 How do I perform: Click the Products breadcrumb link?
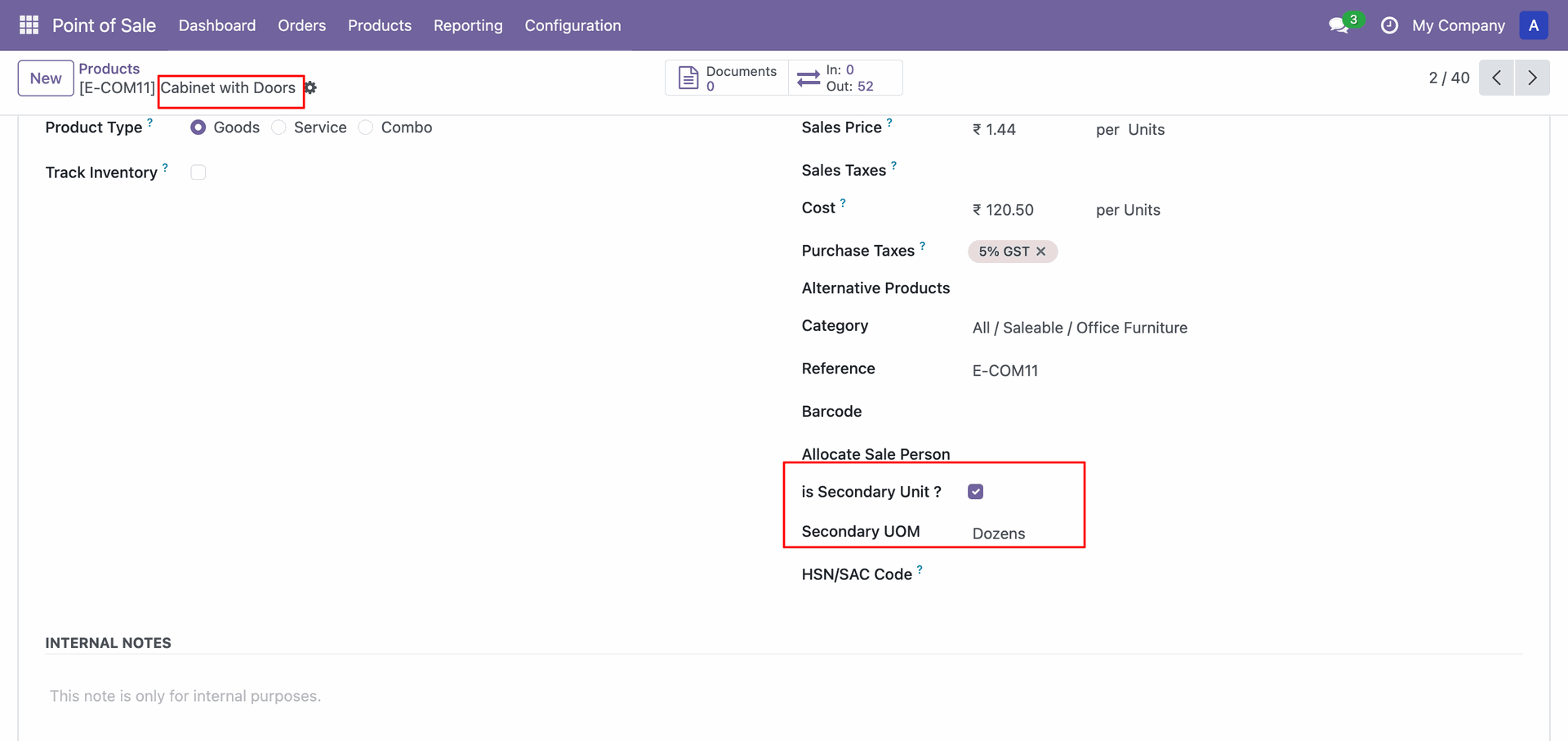(x=109, y=69)
